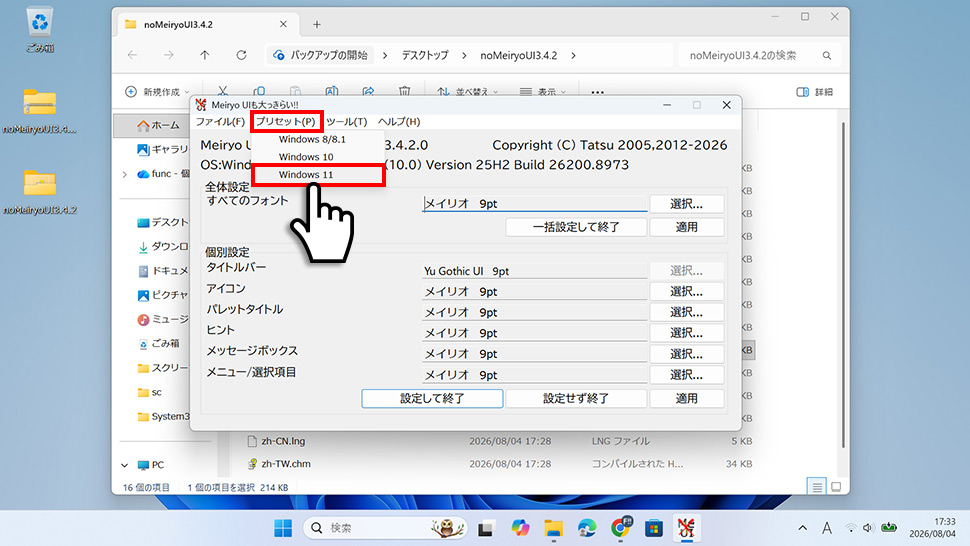Open the ヘルプ(H) menu
This screenshot has height=546, width=970.
399,122
